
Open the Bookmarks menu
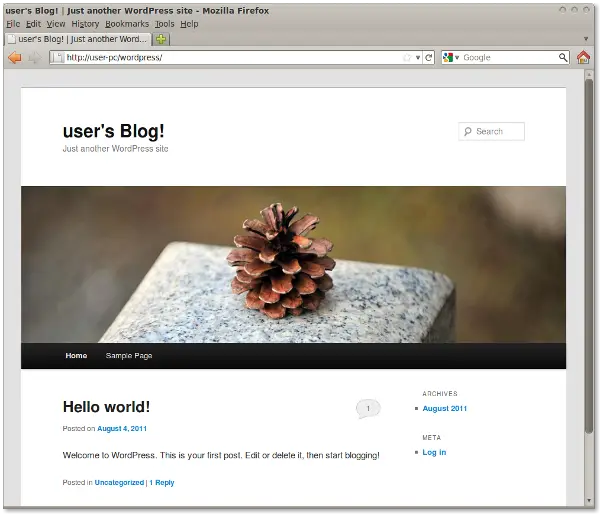click(x=127, y=24)
